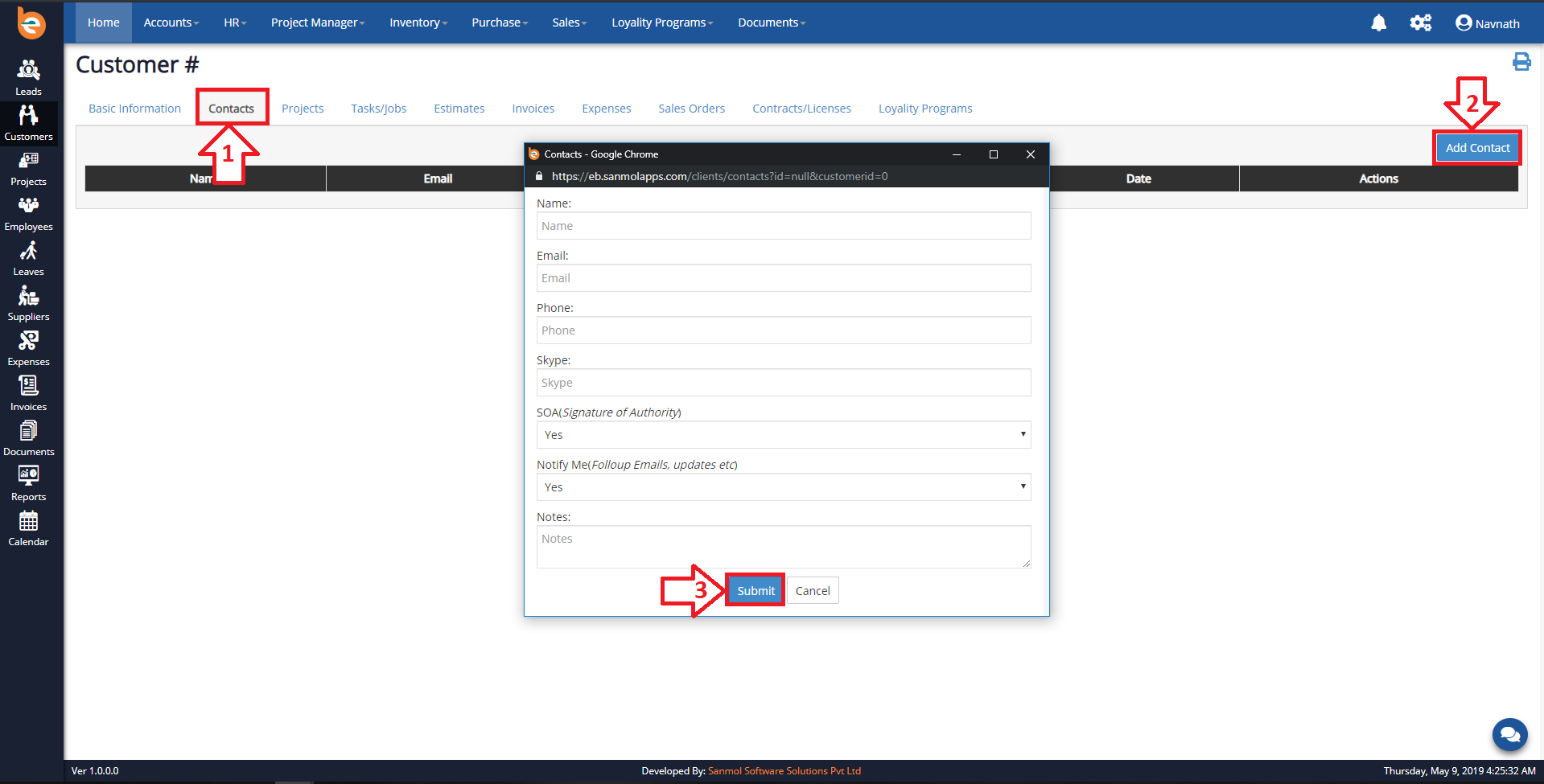
Task: Switch to the Estimates tab
Action: coord(459,109)
